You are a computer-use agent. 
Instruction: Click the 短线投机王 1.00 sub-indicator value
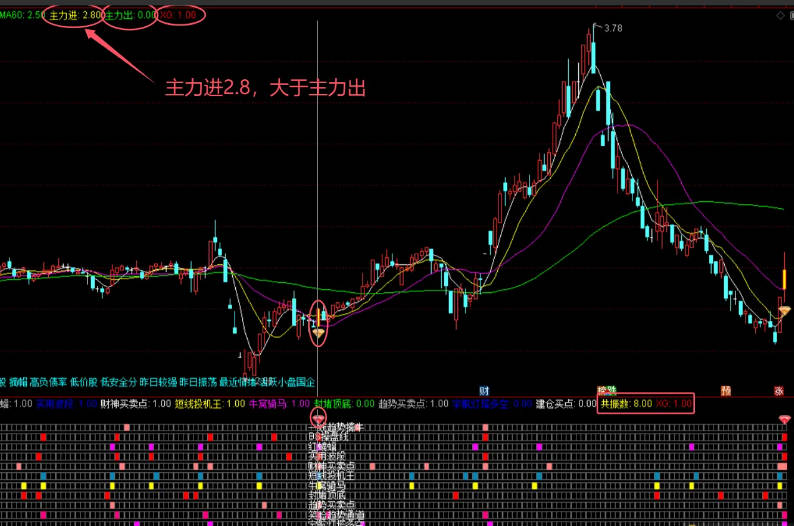tap(210, 403)
